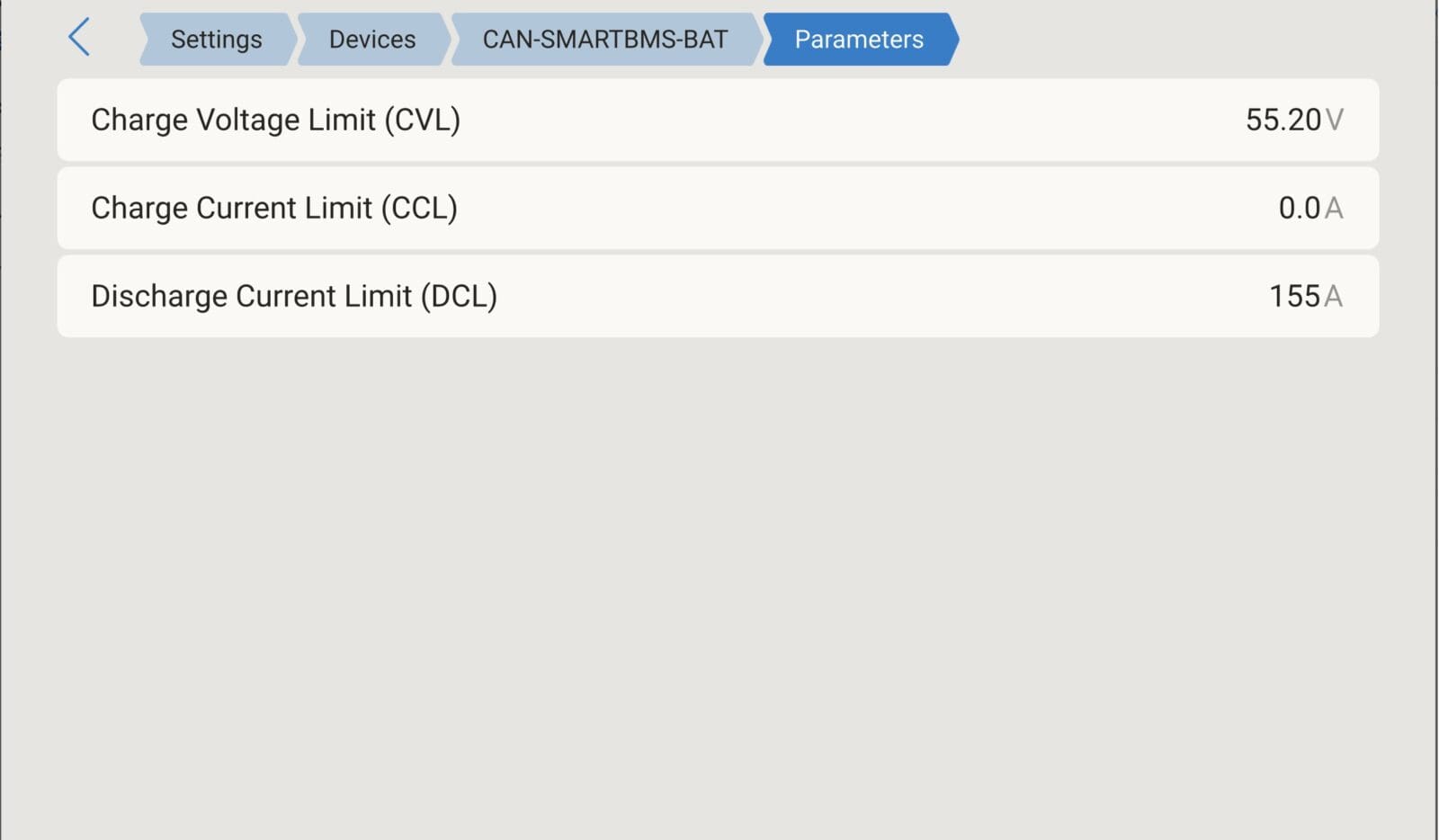Select the 155 discharge current value

1295,296
